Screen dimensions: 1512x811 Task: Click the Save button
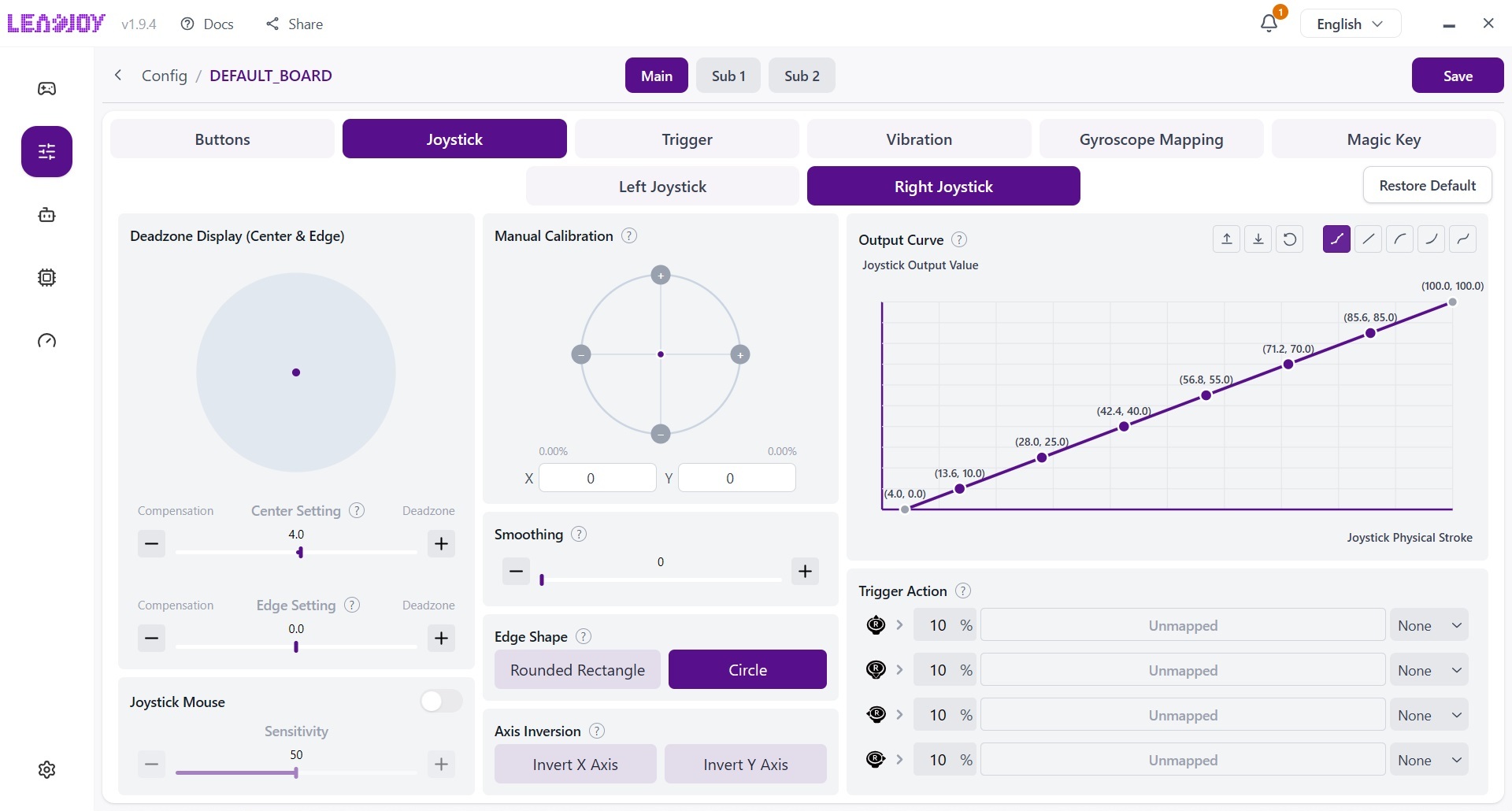tap(1458, 75)
